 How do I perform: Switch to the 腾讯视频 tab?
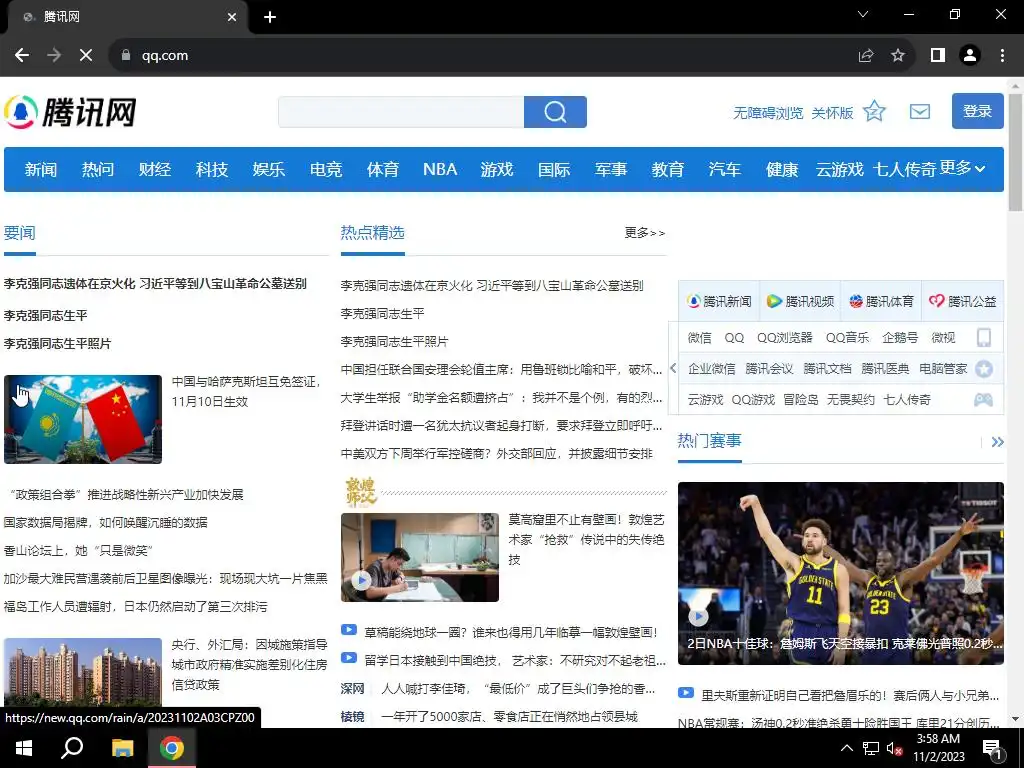point(800,301)
